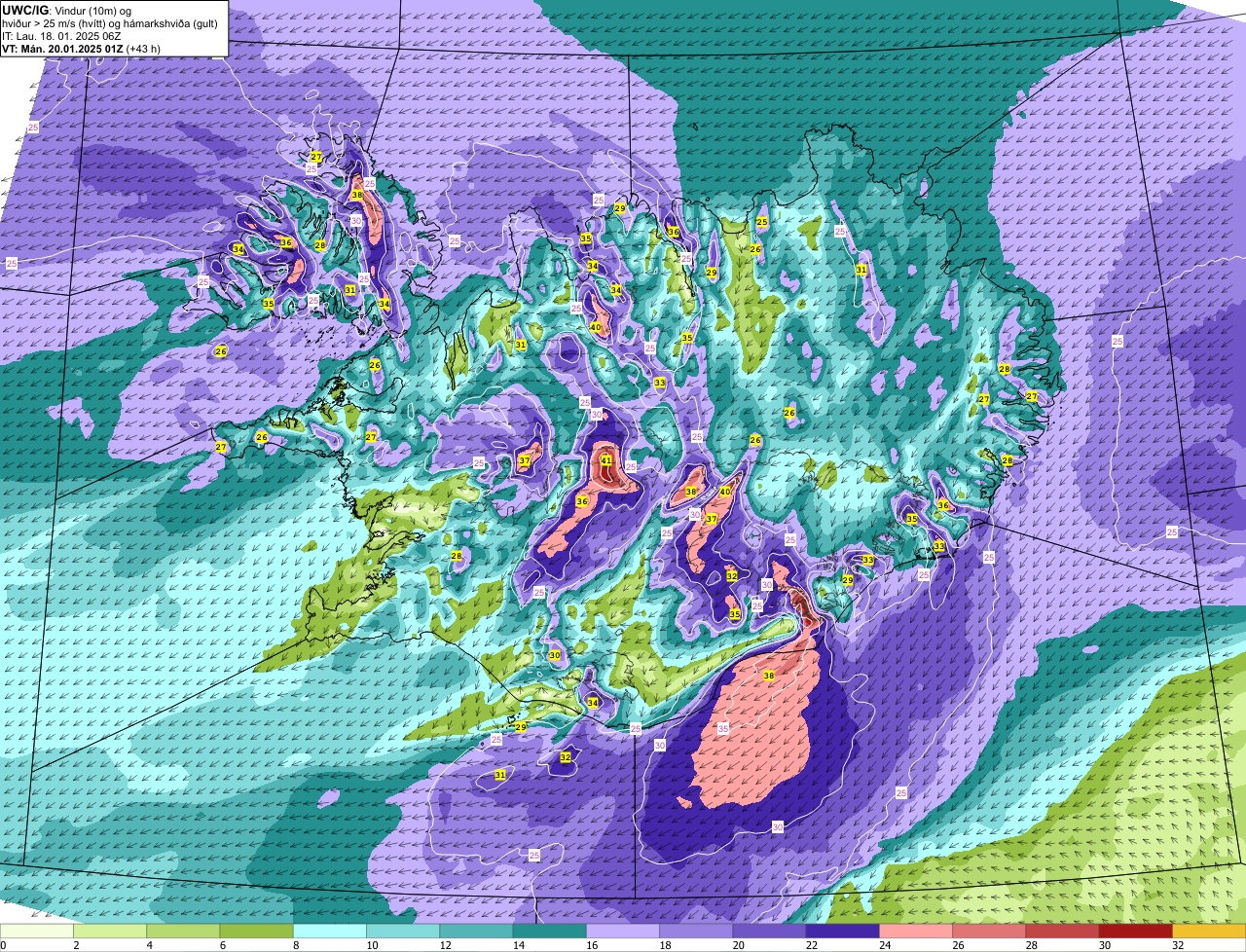
Task: Click the 14–16 m/s dark teal legend swatch
Action: point(549,932)
